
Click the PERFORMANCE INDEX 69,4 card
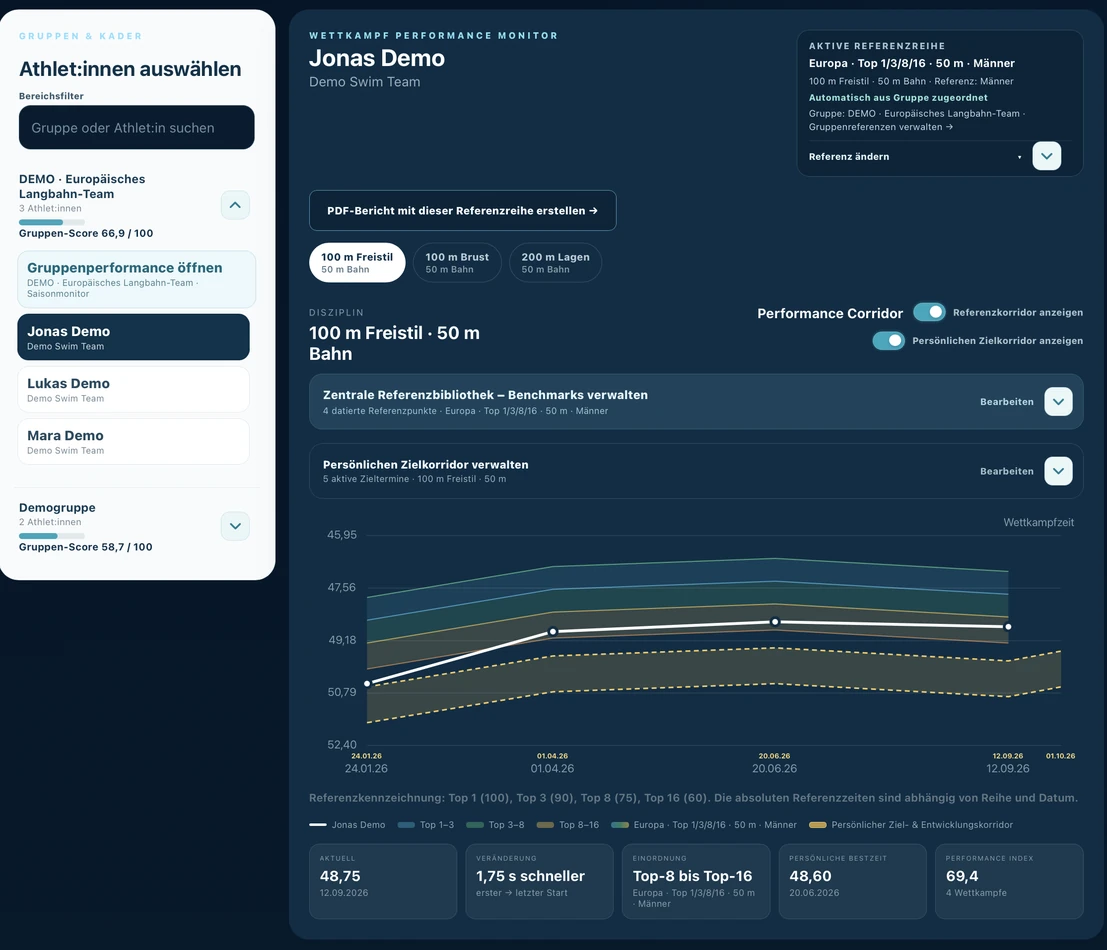(1010, 882)
